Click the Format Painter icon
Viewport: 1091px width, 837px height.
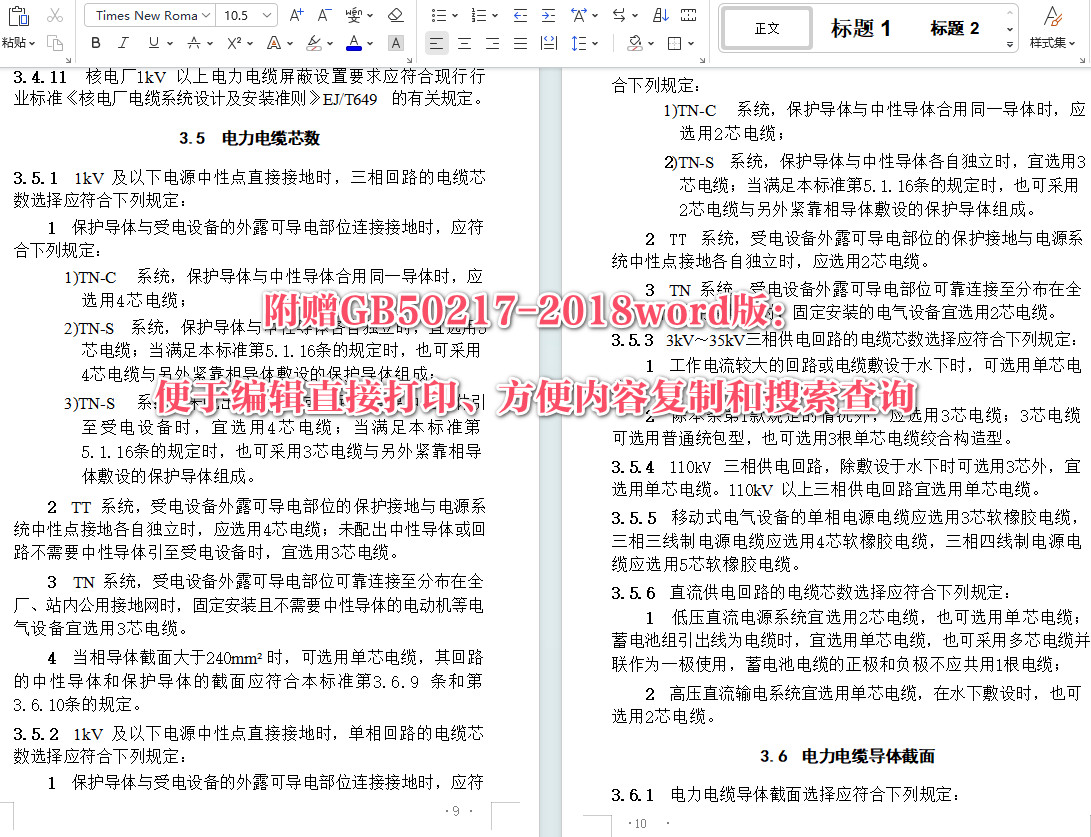(55, 44)
